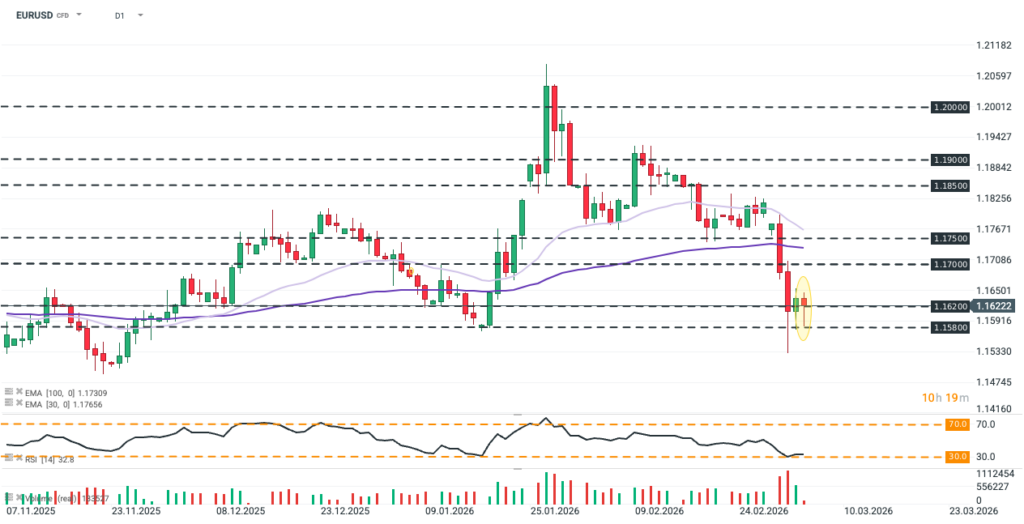
Task: Open RSI 14 indicator settings icon
Action: (9, 457)
